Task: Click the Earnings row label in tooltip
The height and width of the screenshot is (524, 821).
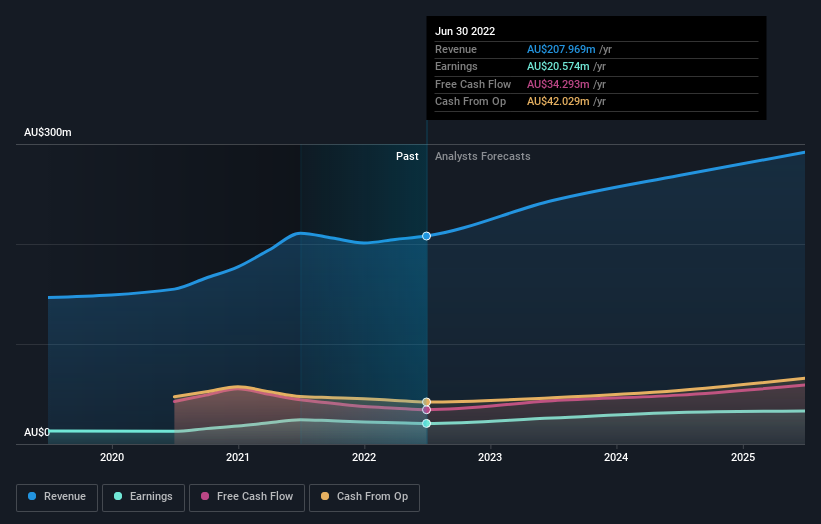Action: 456,66
